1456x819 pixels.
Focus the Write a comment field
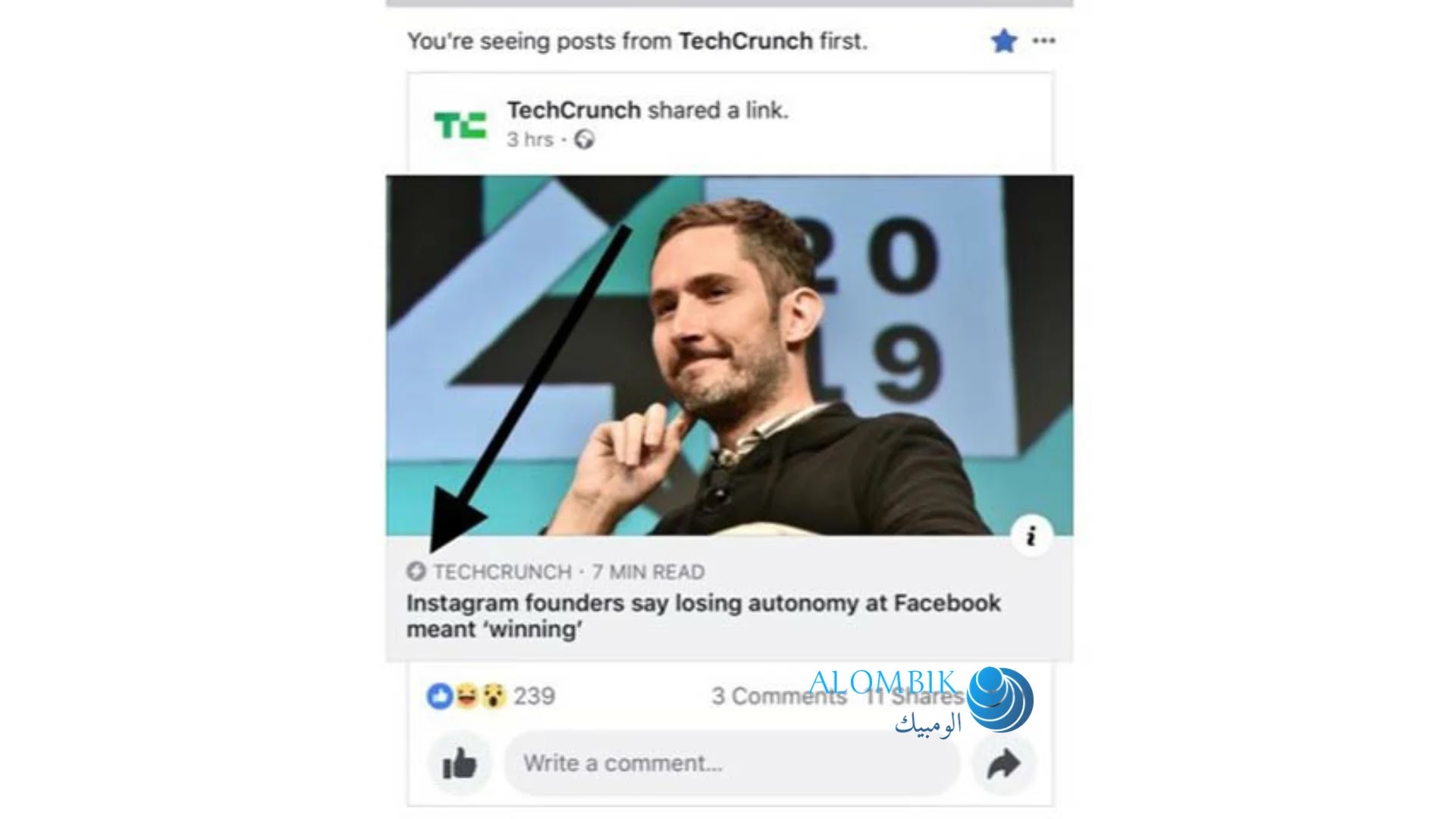(732, 764)
